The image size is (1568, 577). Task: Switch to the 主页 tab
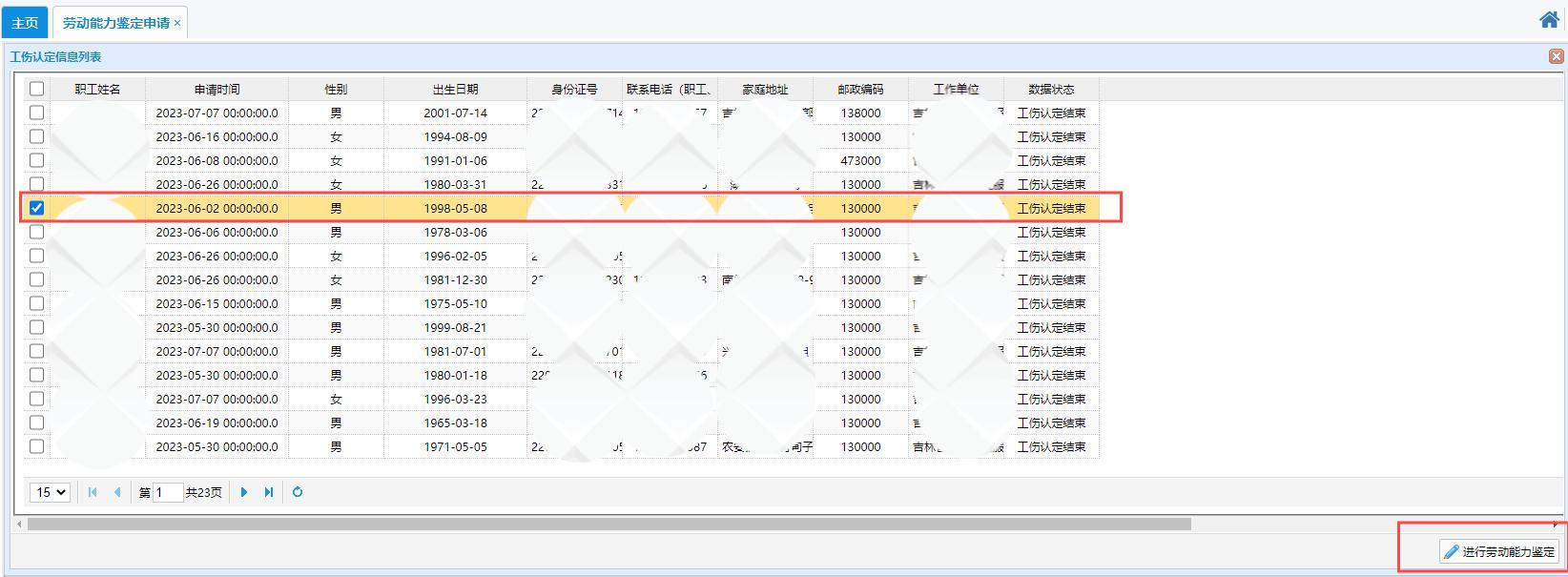25,23
